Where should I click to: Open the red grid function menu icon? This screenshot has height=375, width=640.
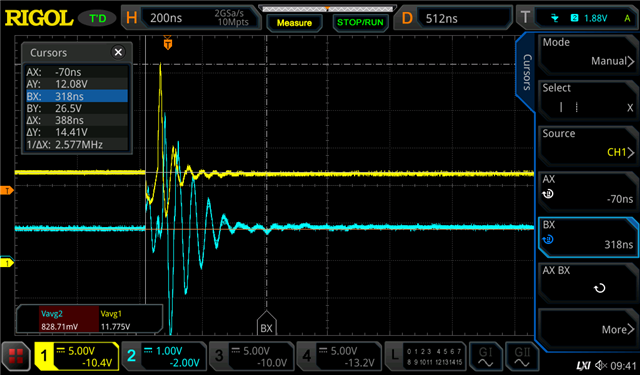[x=16, y=356]
